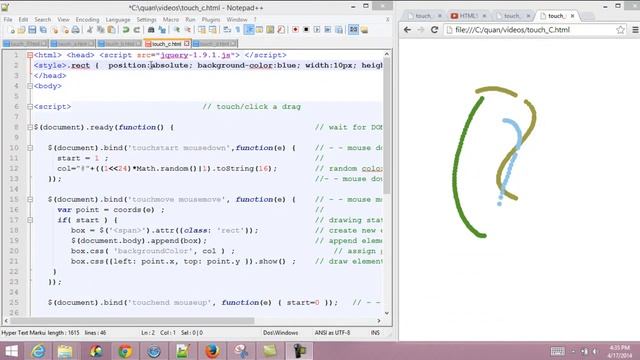
Task: Click scroll right arrow of the editor
Action: [379, 321]
